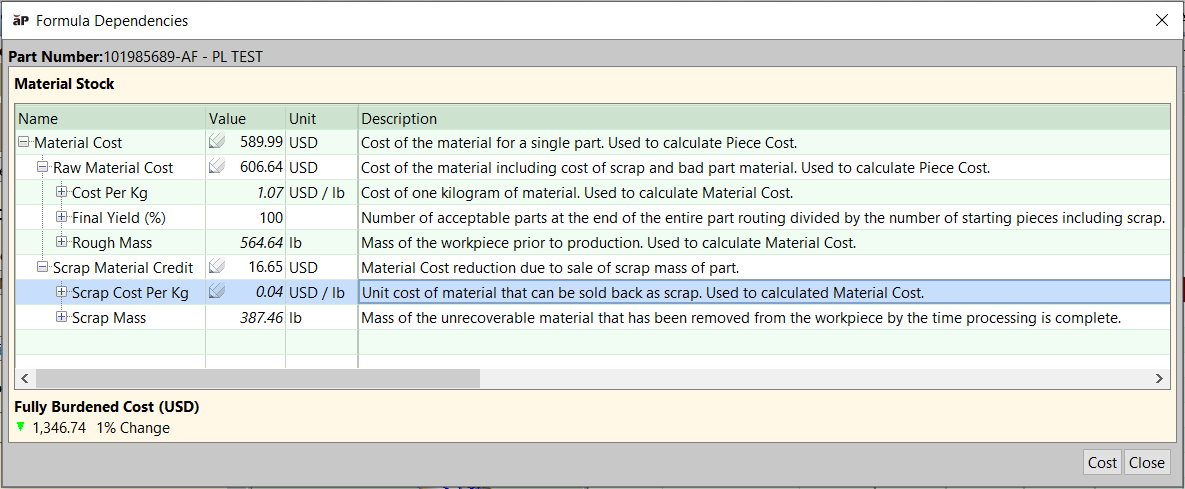The width and height of the screenshot is (1185, 489).
Task: Click the override icon beside Scrap Cost Per Kg value
Action: [217, 293]
